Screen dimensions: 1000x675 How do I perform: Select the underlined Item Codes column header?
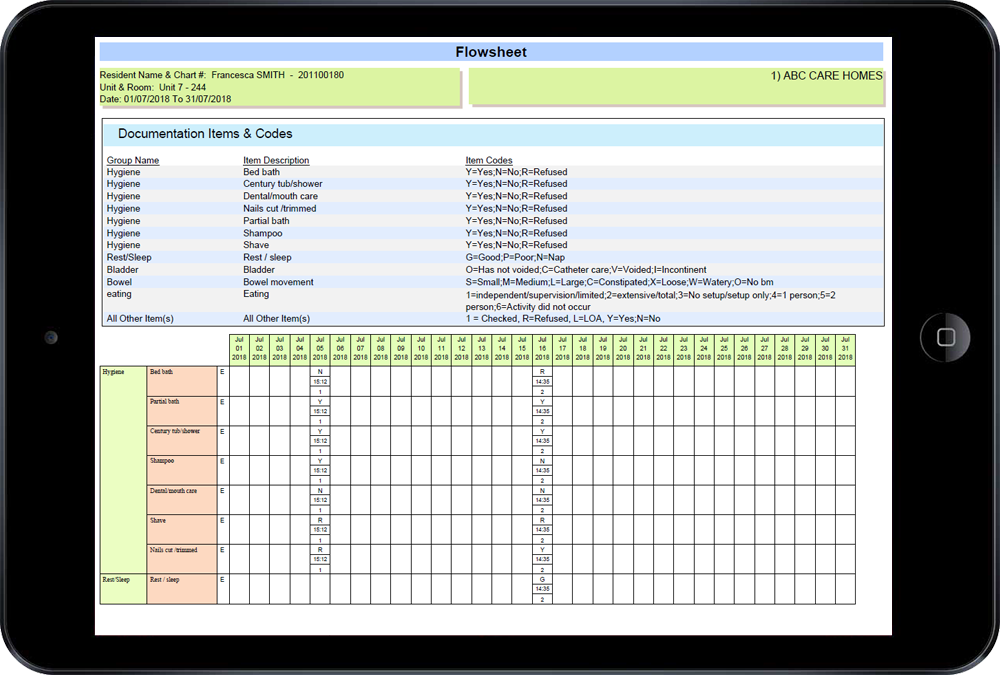point(486,160)
